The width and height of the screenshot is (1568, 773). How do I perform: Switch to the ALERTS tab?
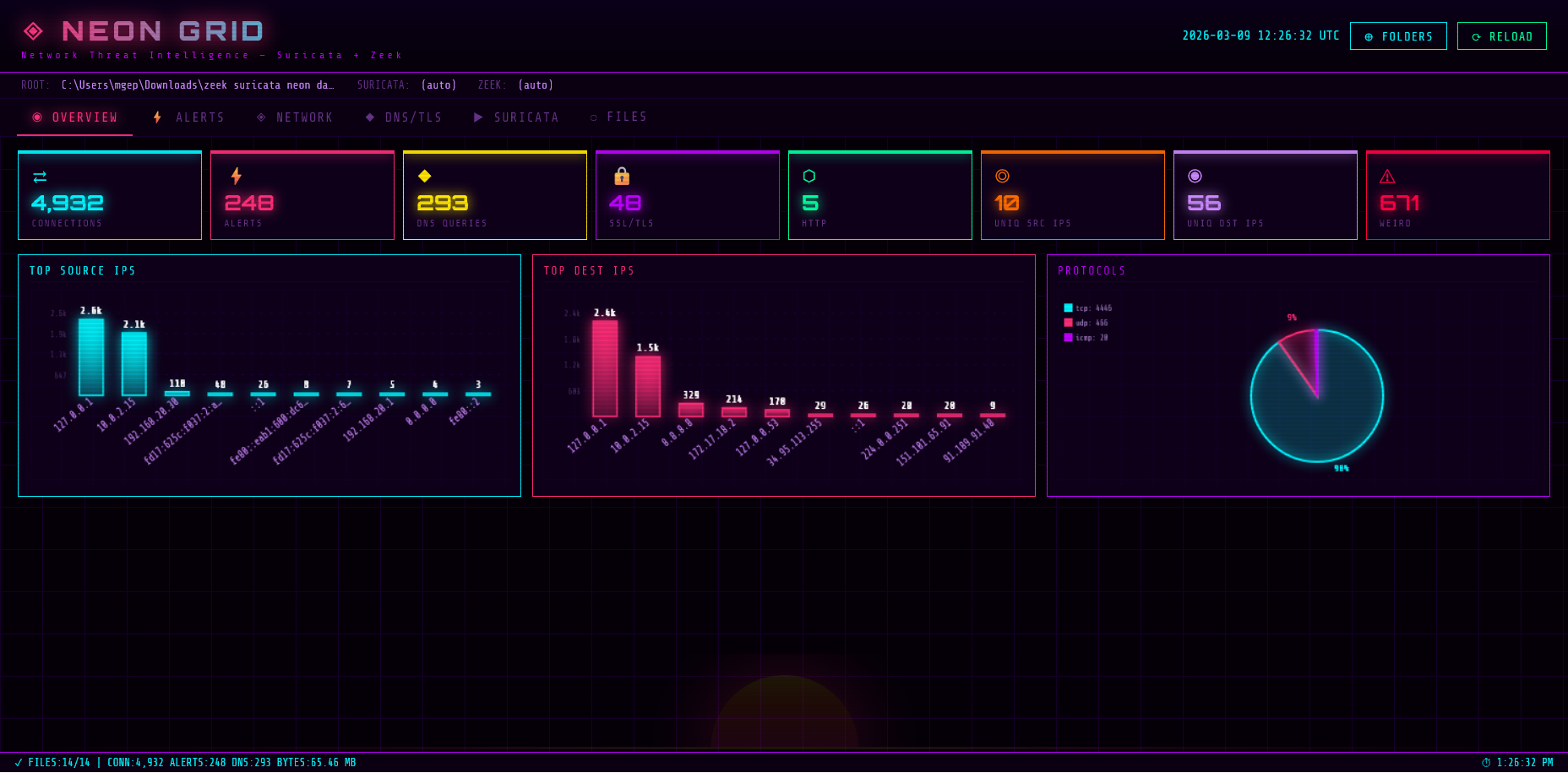188,117
